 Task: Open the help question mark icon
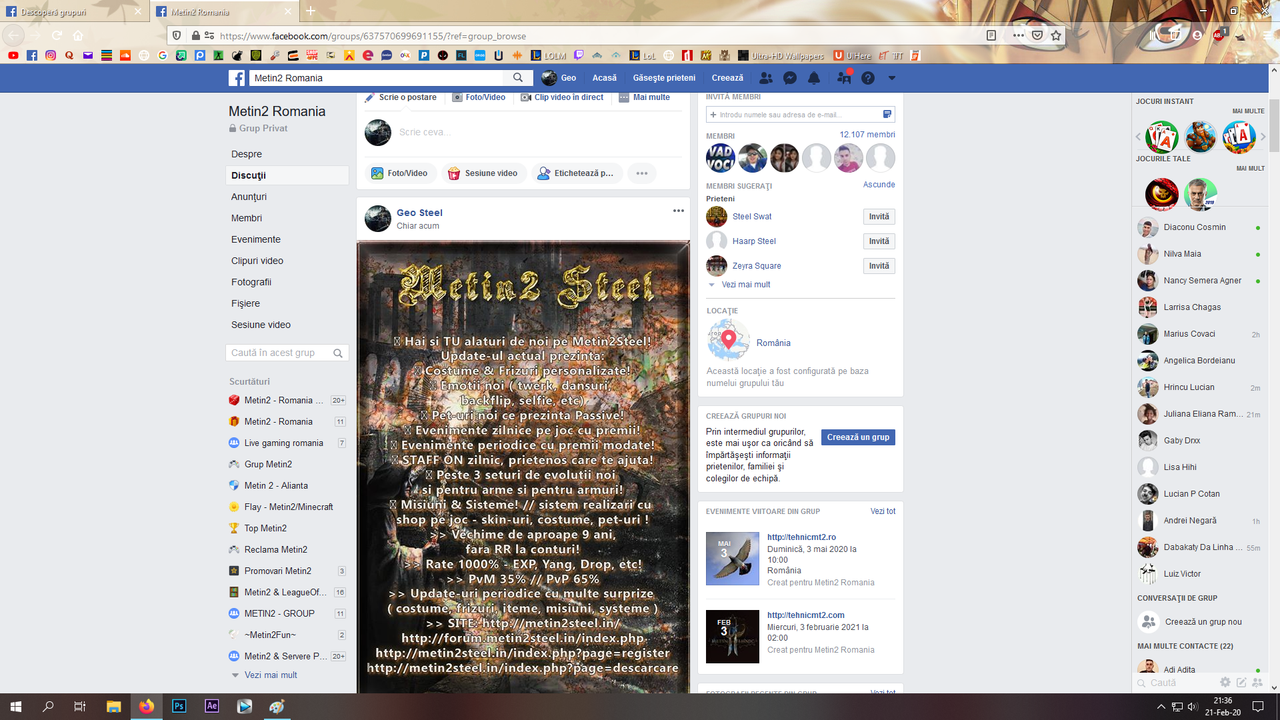868,78
